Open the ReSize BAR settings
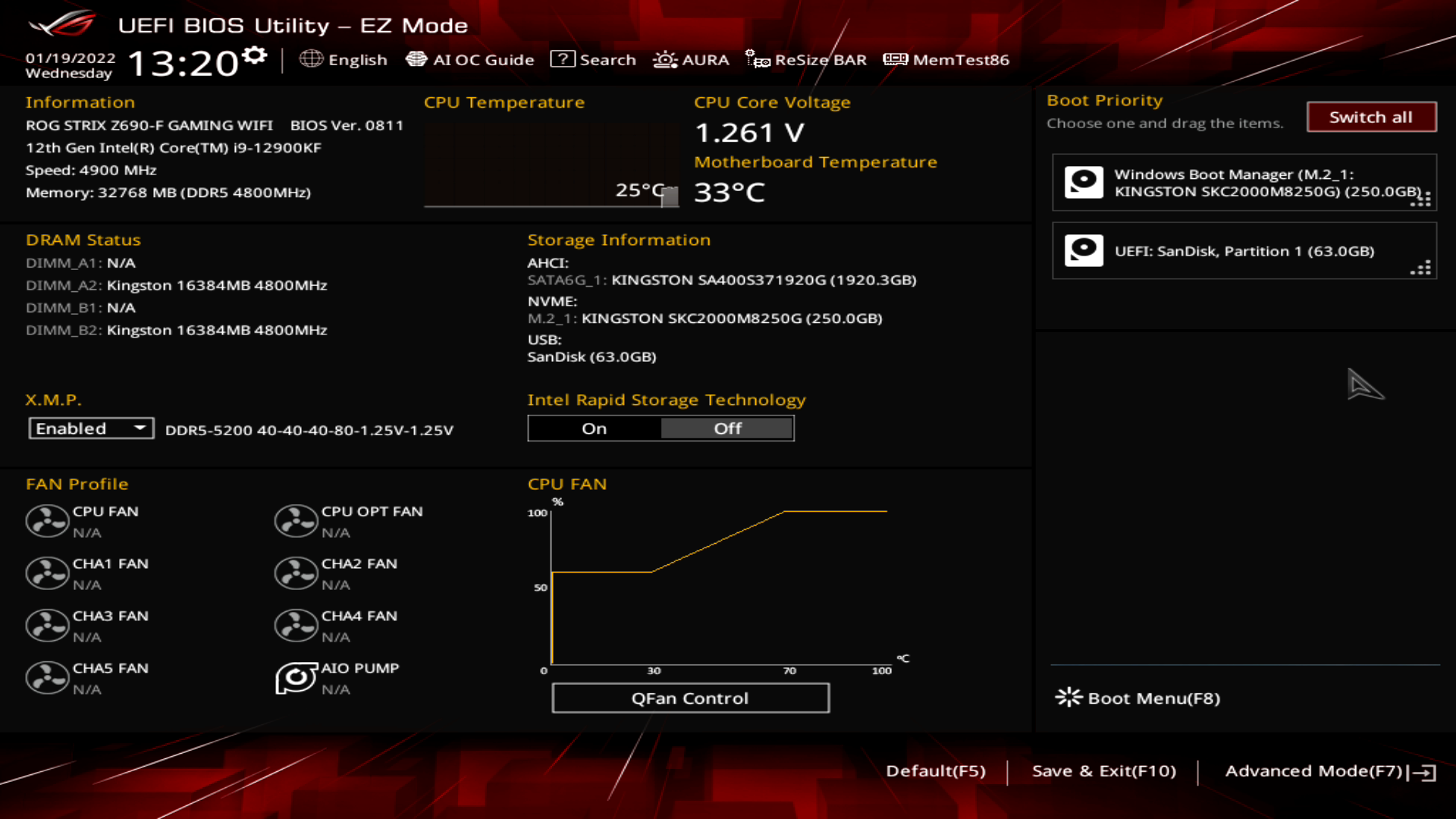Screen dimensions: 1456x819 [x=805, y=59]
